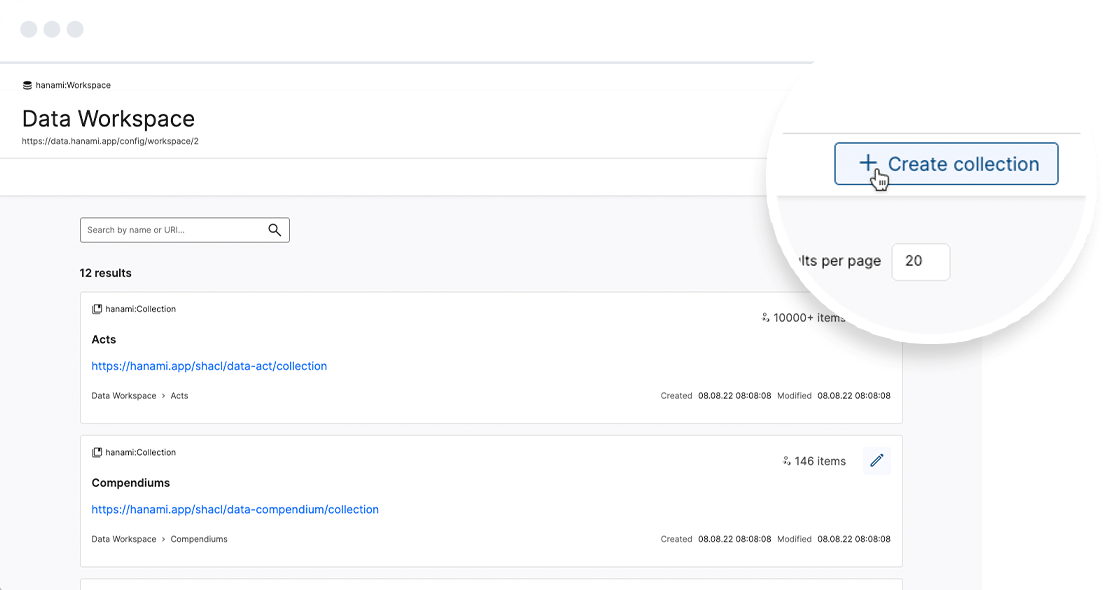The height and width of the screenshot is (590, 1103).
Task: Click Data Workspace breadcrumb in Compendiums card
Action: tap(124, 539)
